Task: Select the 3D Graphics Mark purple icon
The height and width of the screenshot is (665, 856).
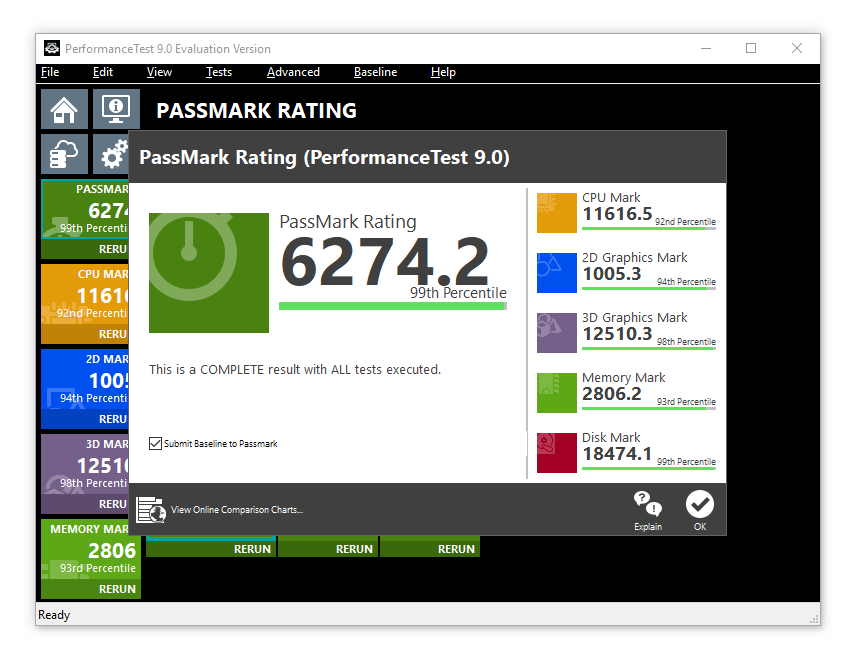Action: pyautogui.click(x=557, y=333)
